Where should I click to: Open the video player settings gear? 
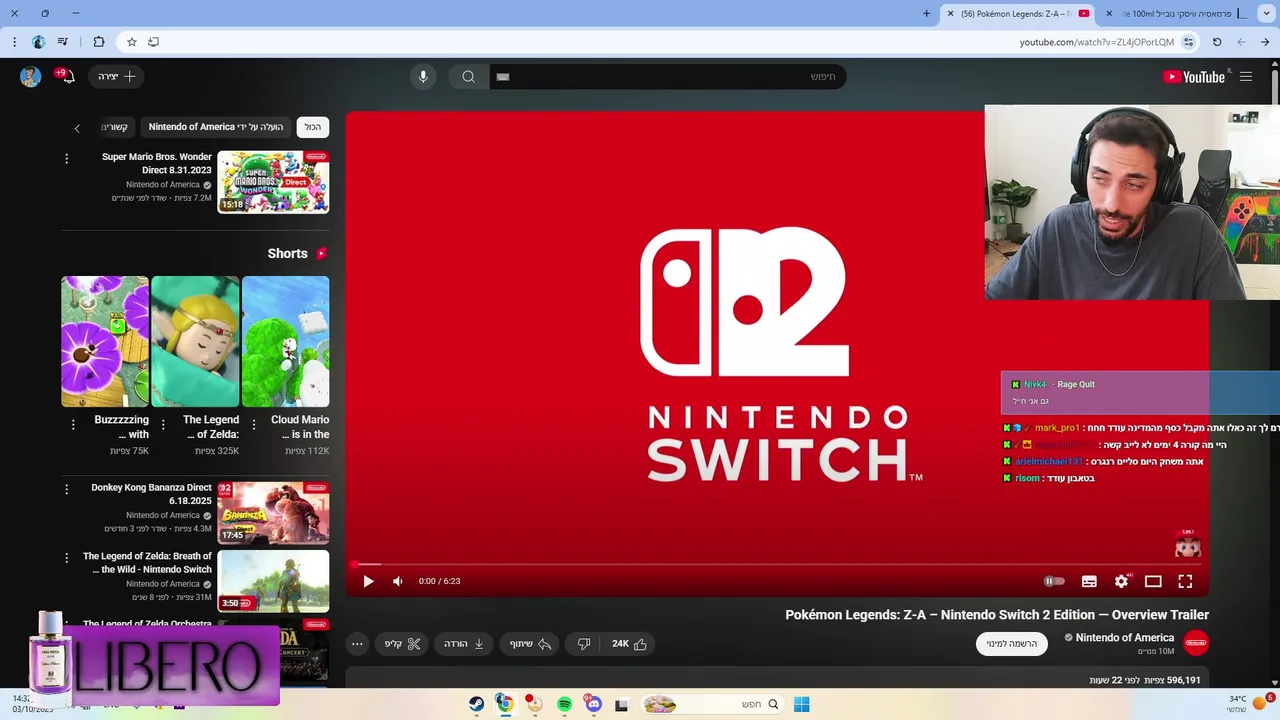coord(1121,581)
